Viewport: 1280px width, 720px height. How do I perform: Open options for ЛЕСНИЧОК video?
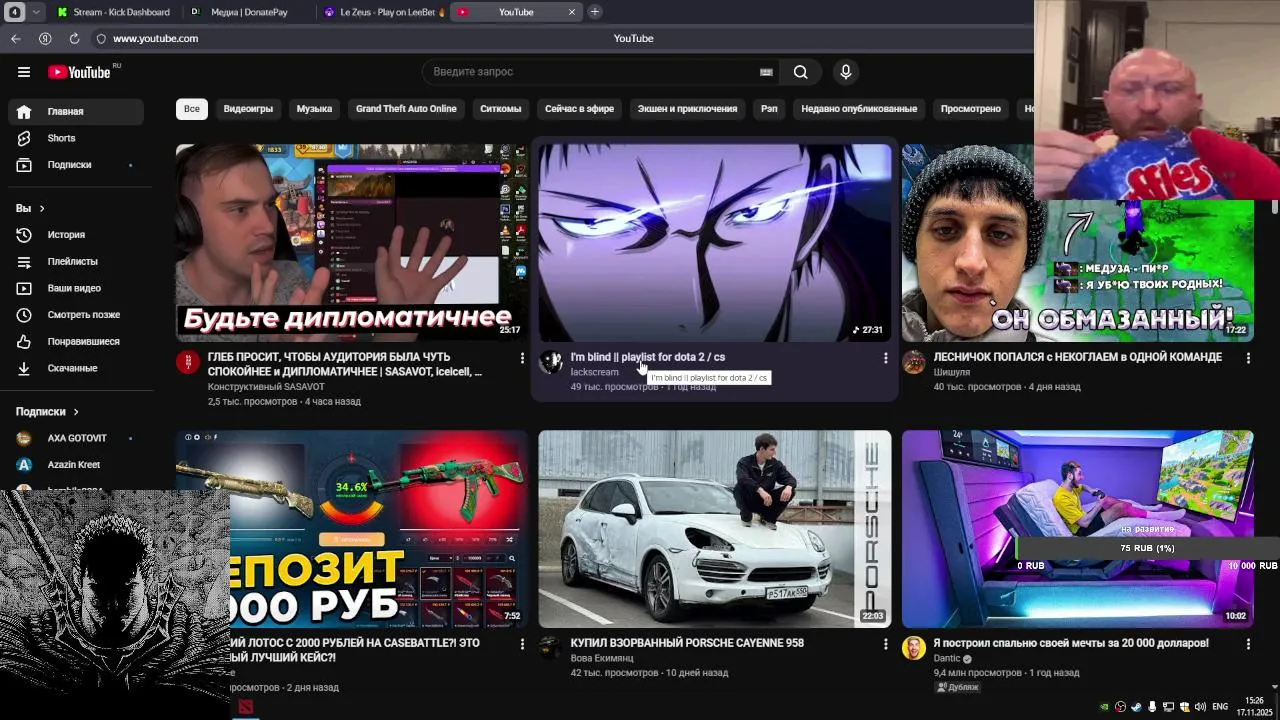1248,358
